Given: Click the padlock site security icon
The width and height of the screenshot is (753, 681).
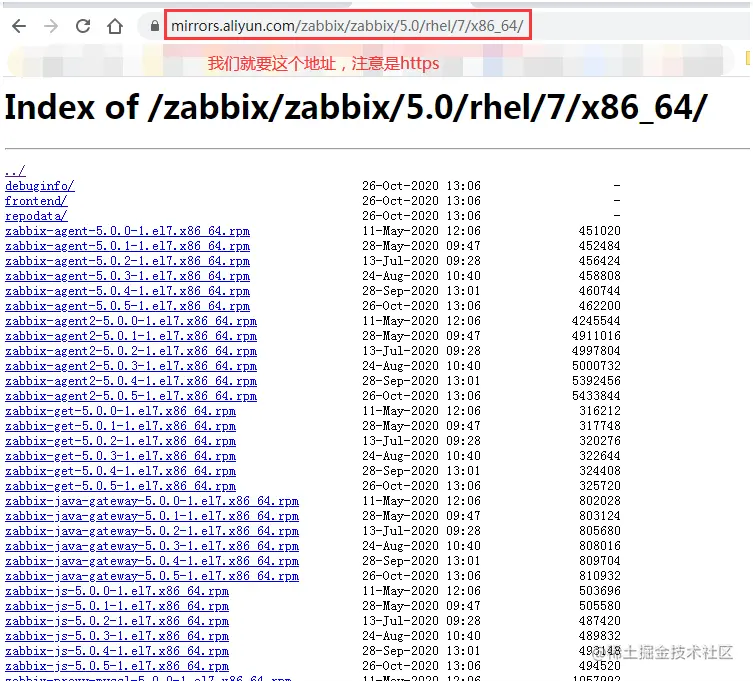Looking at the screenshot, I should point(155,26).
